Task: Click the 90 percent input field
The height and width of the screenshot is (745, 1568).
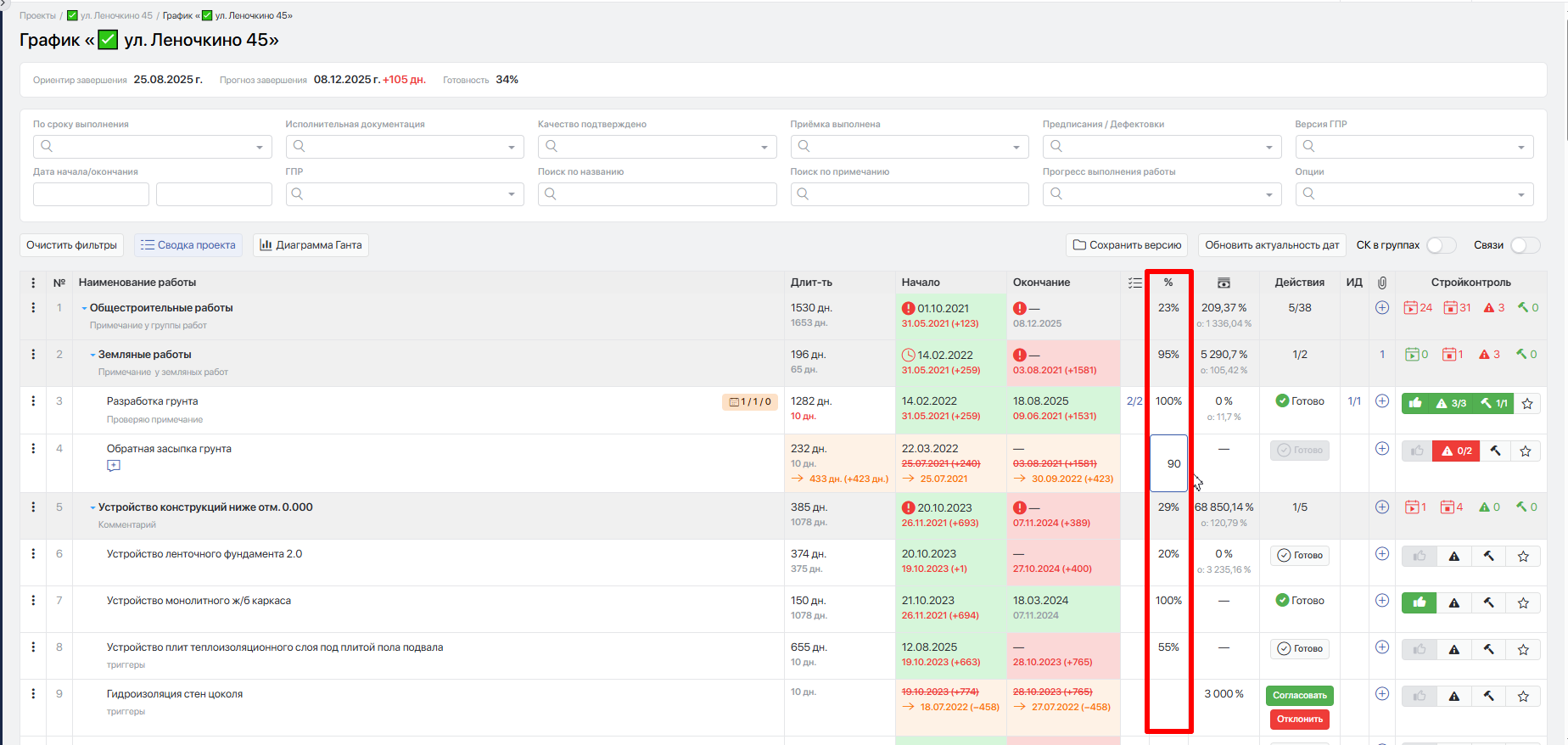Action: click(x=1168, y=463)
